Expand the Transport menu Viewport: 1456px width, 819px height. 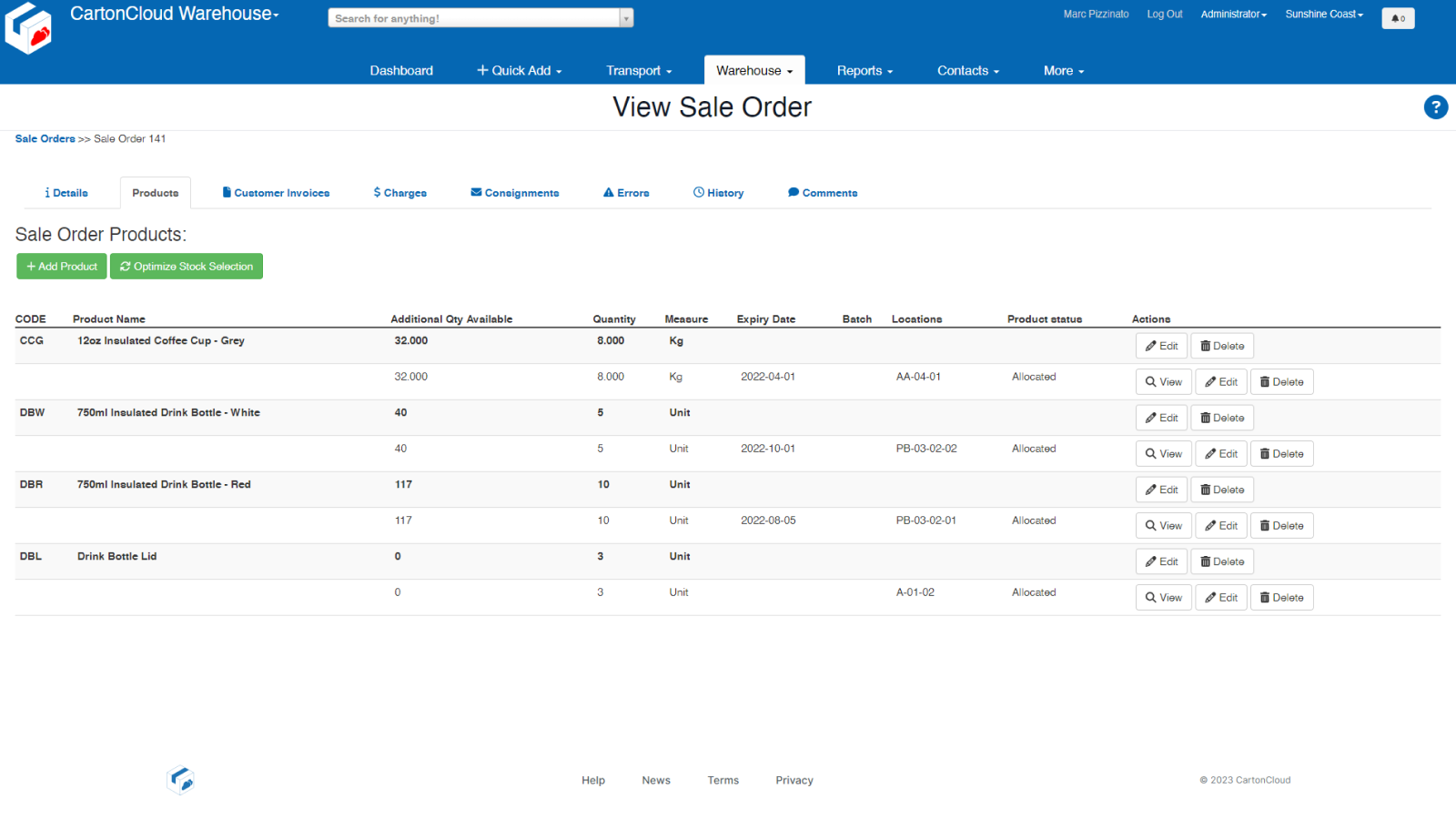pyautogui.click(x=639, y=70)
